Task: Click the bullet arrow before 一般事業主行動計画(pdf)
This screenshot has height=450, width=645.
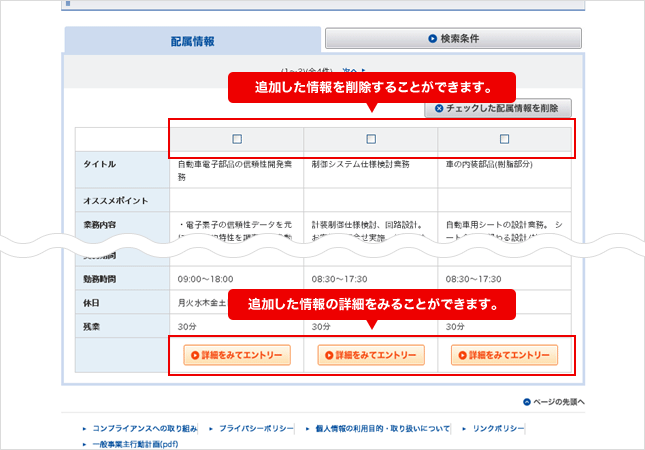Action: [84, 443]
